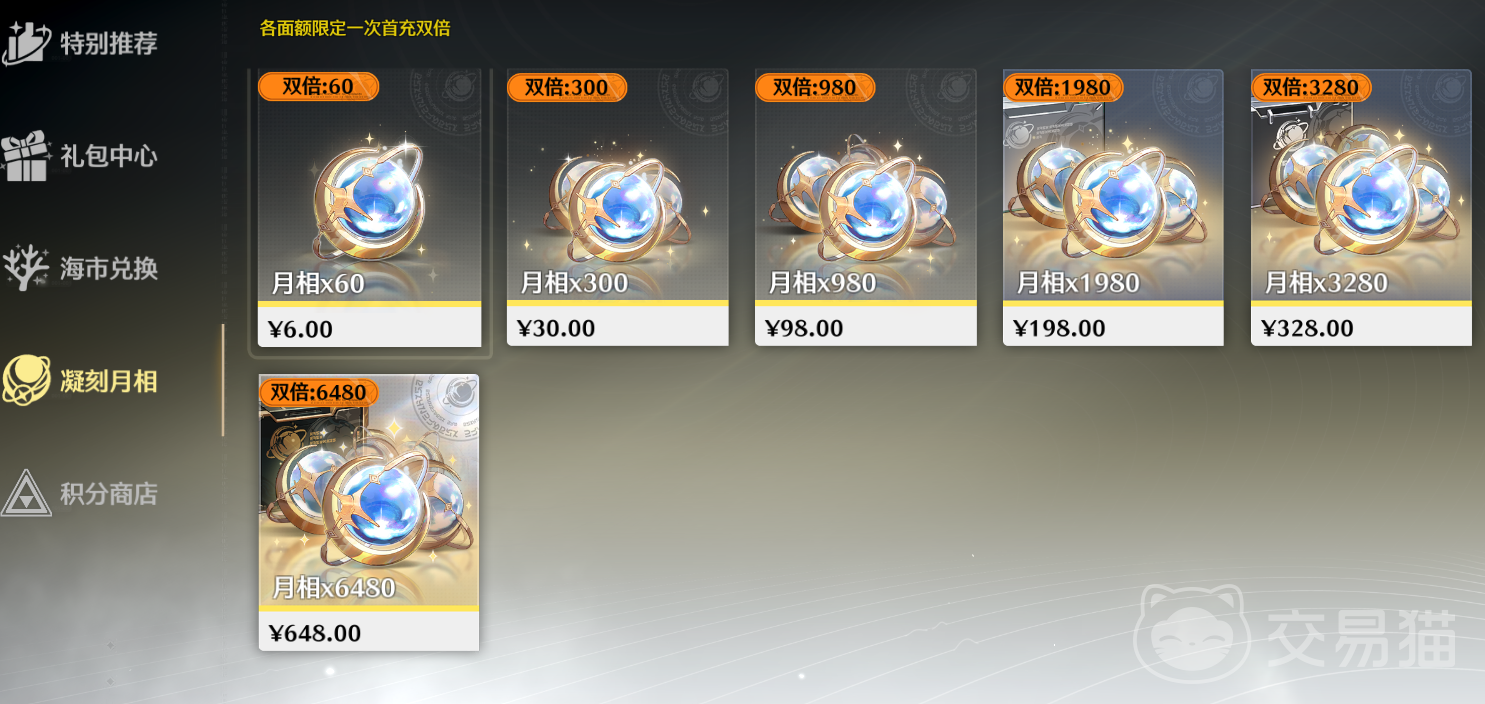1485x704 pixels.
Task: Switch to the 礼包中心 tab
Action: (x=109, y=156)
